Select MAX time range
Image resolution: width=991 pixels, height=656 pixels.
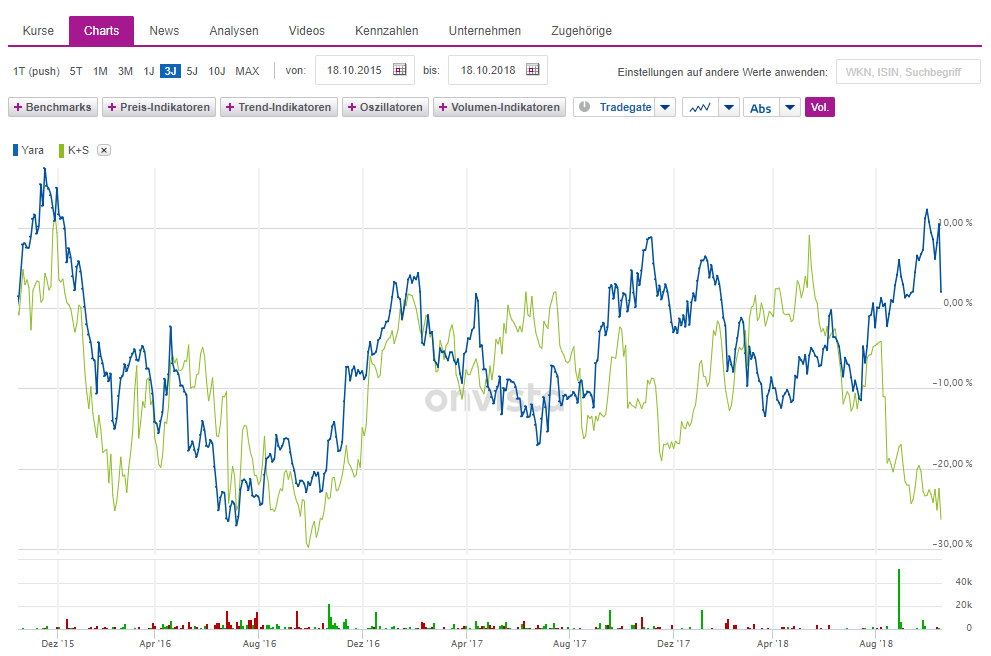(247, 71)
